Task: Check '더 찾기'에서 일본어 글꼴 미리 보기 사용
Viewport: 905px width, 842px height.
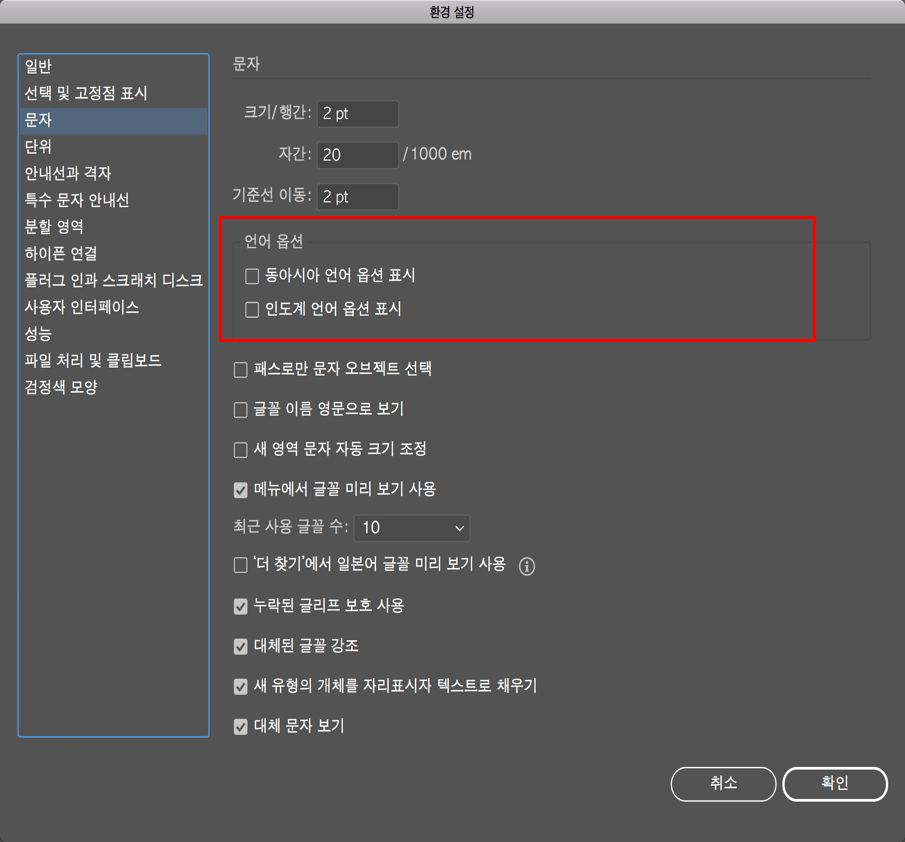Action: [241, 565]
